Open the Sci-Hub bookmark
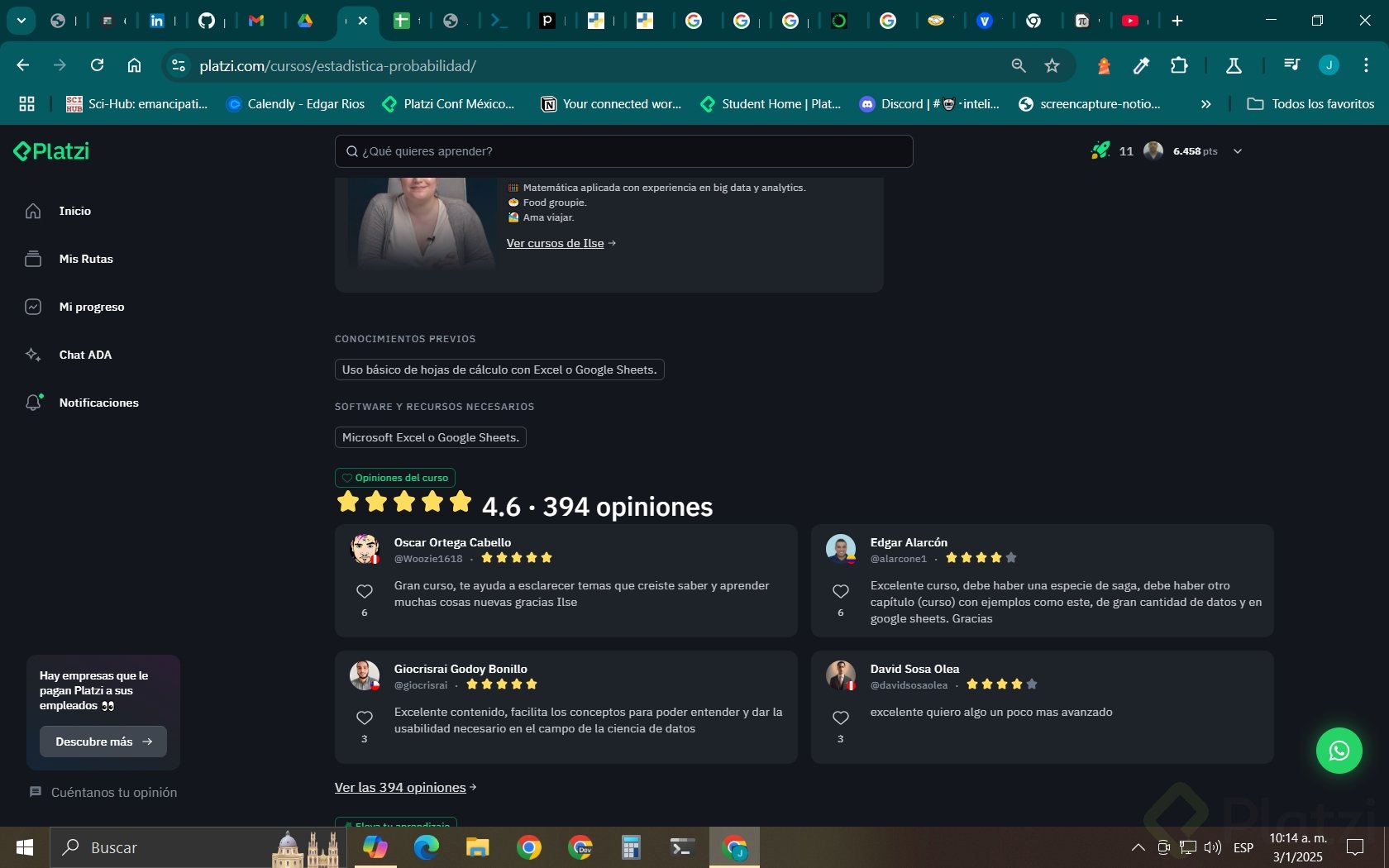 (136, 104)
